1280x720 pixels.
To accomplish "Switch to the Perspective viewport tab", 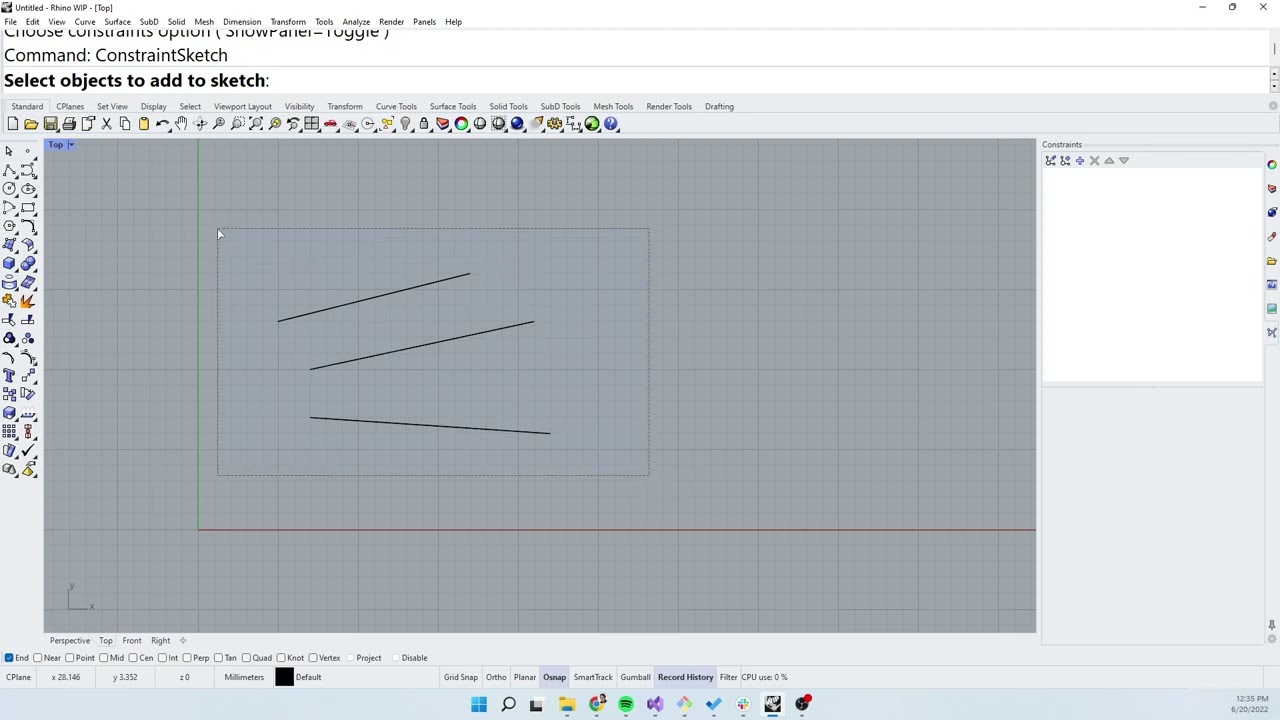I will pyautogui.click(x=70, y=641).
